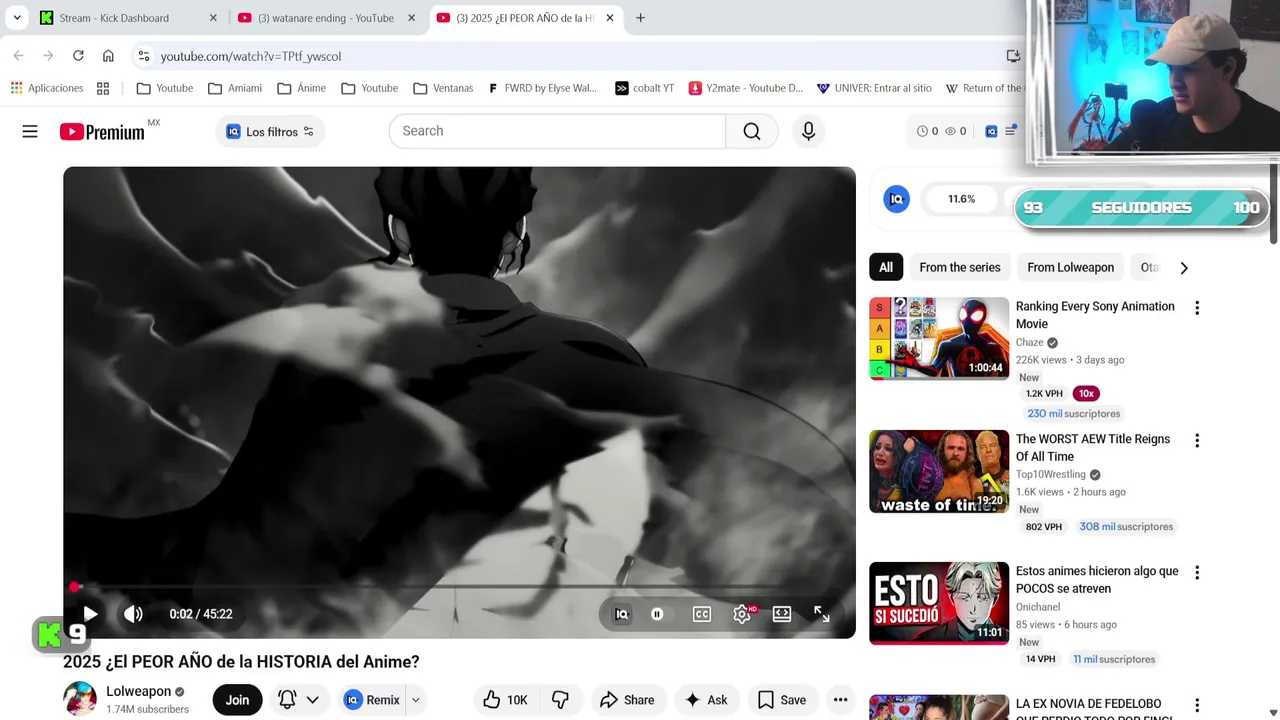Open the player settings gear

click(x=742, y=614)
